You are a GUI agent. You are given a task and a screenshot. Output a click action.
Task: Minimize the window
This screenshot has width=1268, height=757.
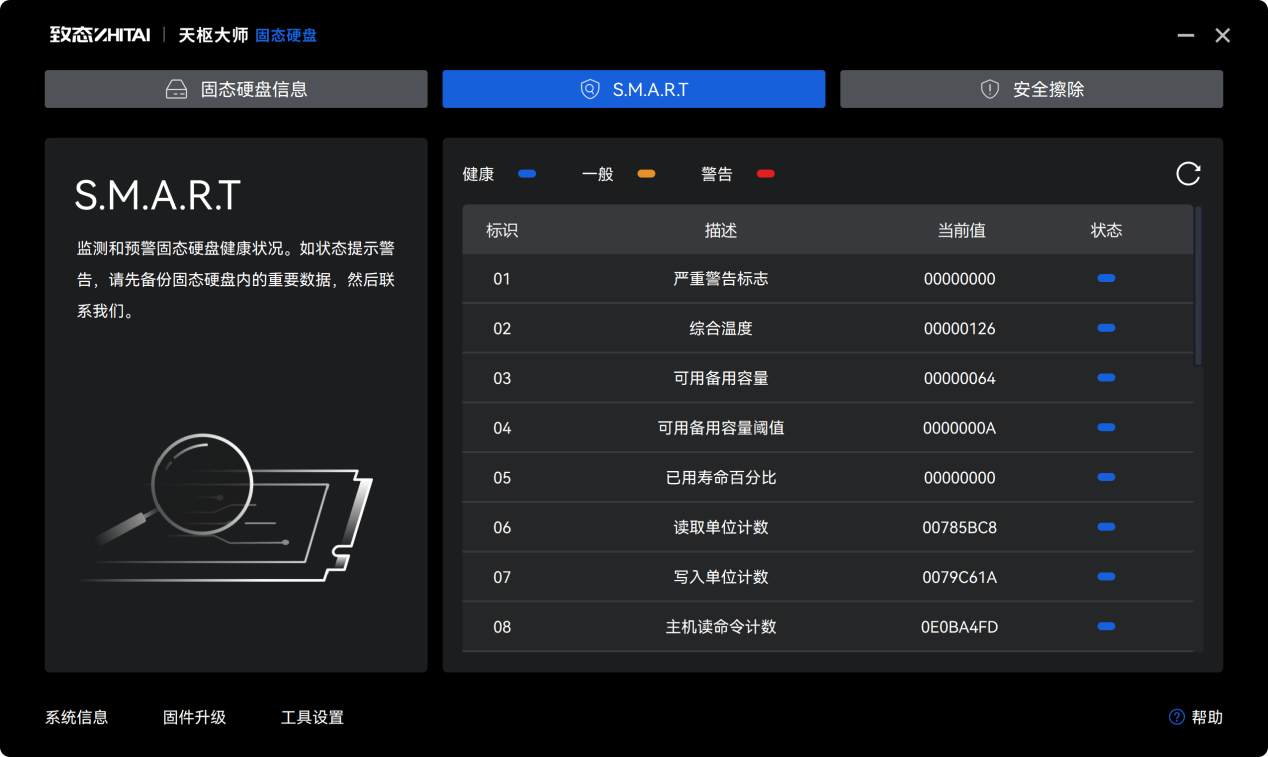pyautogui.click(x=1186, y=35)
